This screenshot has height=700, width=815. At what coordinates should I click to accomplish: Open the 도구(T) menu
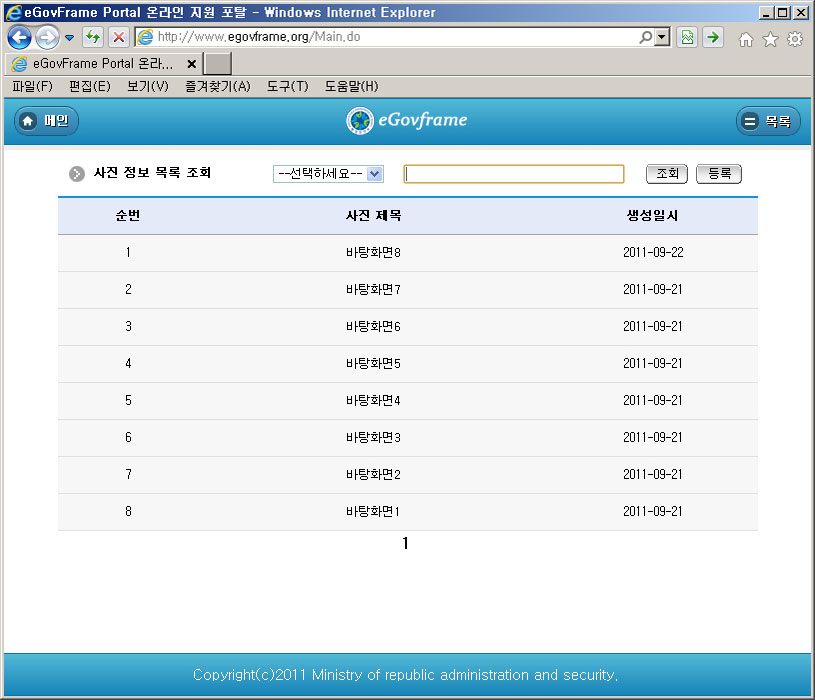pyautogui.click(x=287, y=87)
